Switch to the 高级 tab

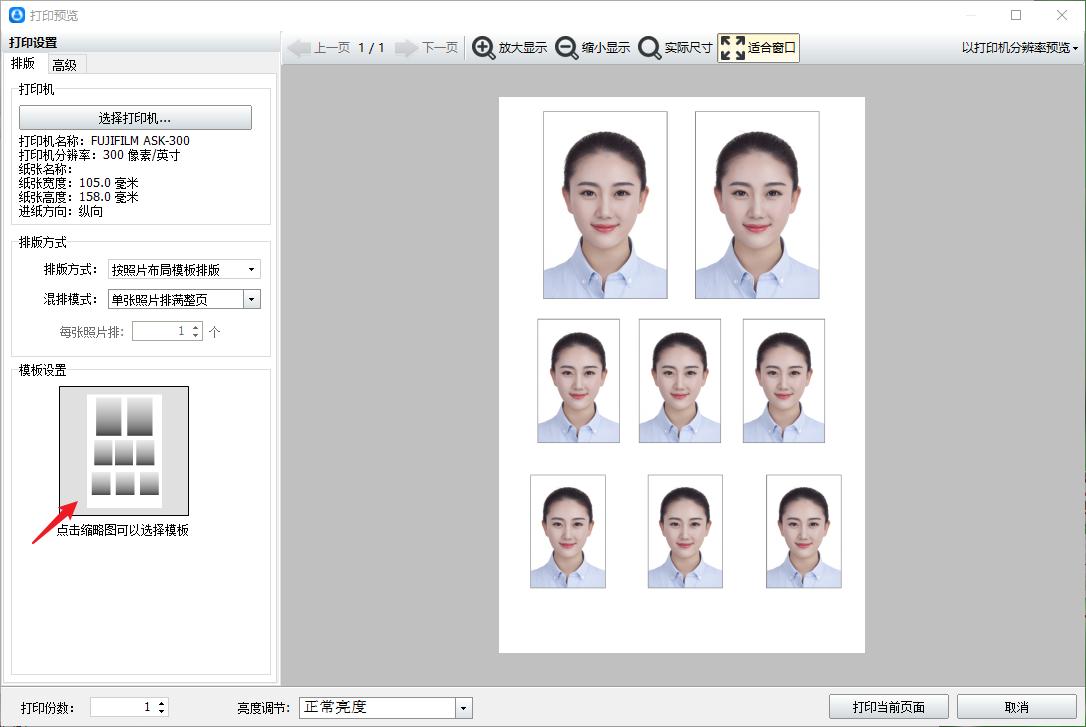point(65,65)
